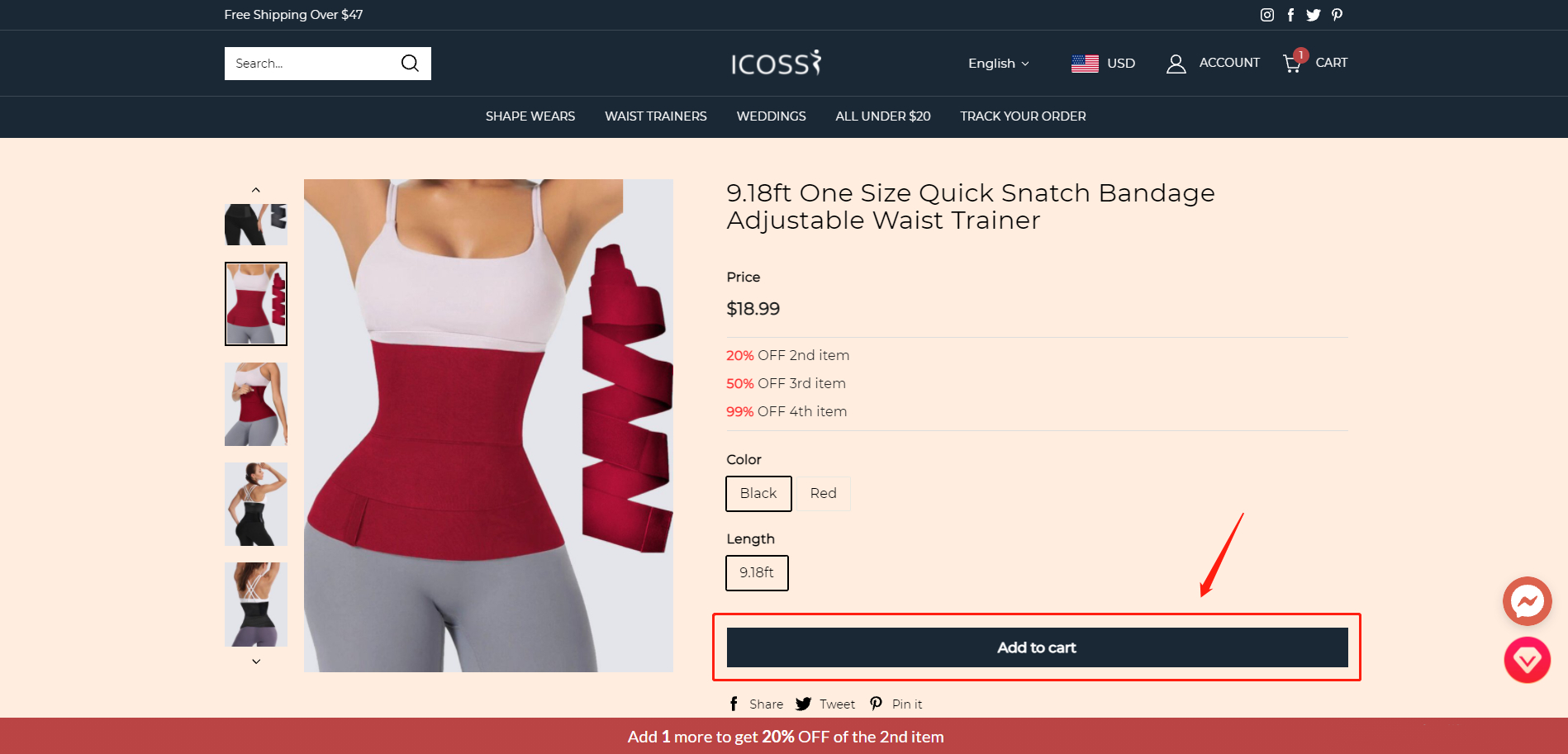Open the Instagram social icon
This screenshot has width=1568, height=754.
pos(1266,15)
